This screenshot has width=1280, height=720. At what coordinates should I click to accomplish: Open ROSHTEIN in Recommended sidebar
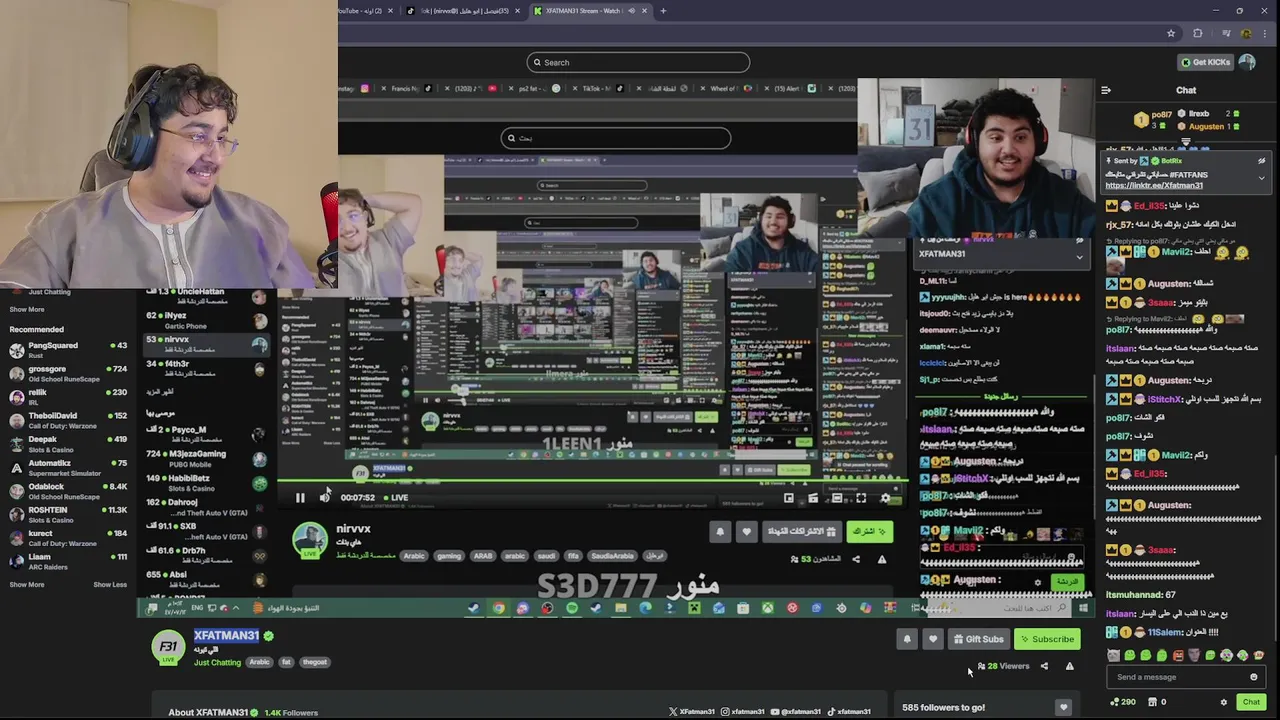click(67, 515)
